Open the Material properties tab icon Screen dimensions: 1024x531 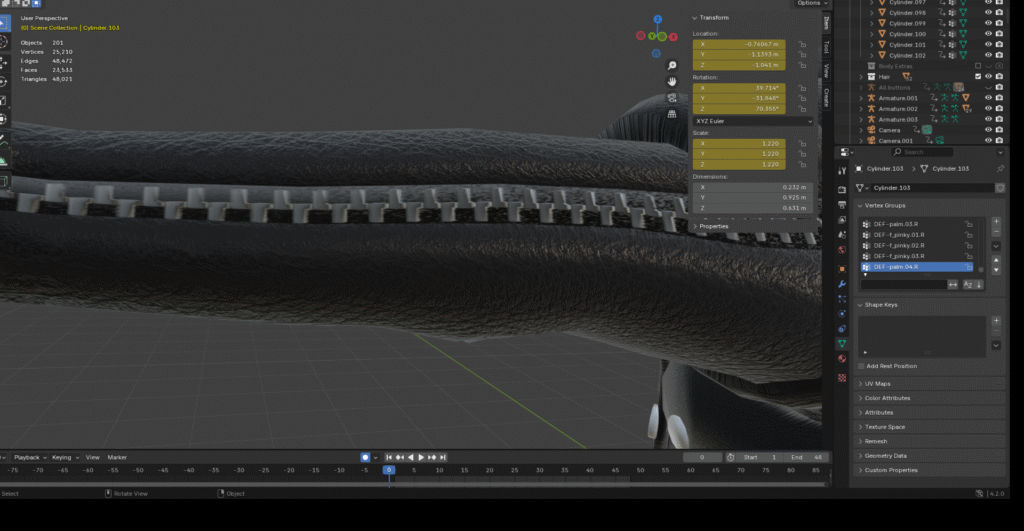[842, 358]
